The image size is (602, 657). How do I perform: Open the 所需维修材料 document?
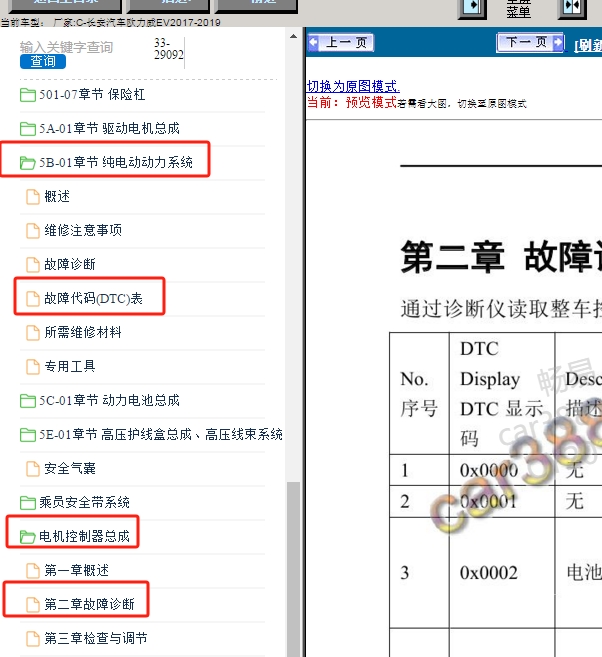[74, 332]
